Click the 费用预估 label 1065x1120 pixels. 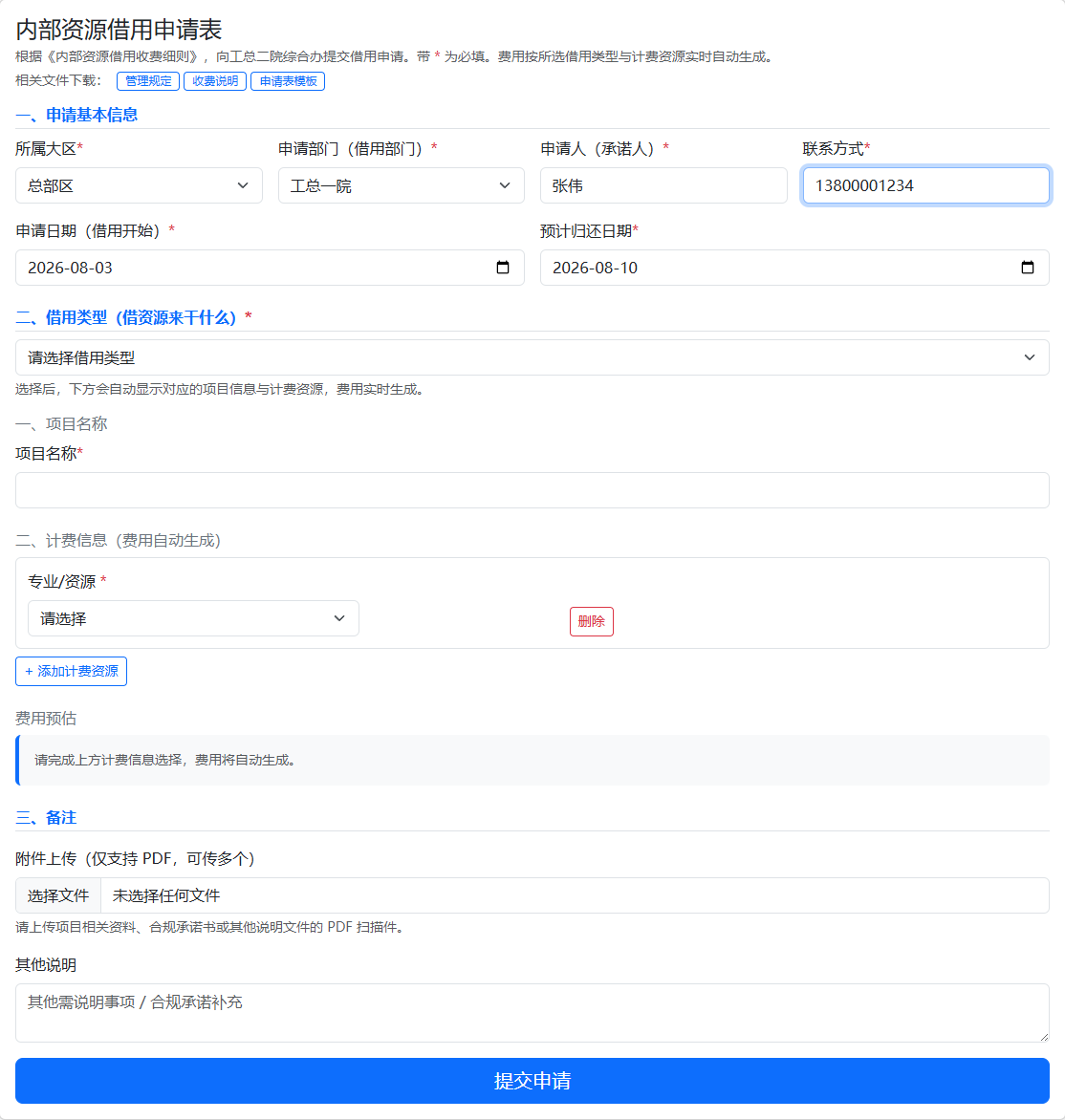coord(46,719)
